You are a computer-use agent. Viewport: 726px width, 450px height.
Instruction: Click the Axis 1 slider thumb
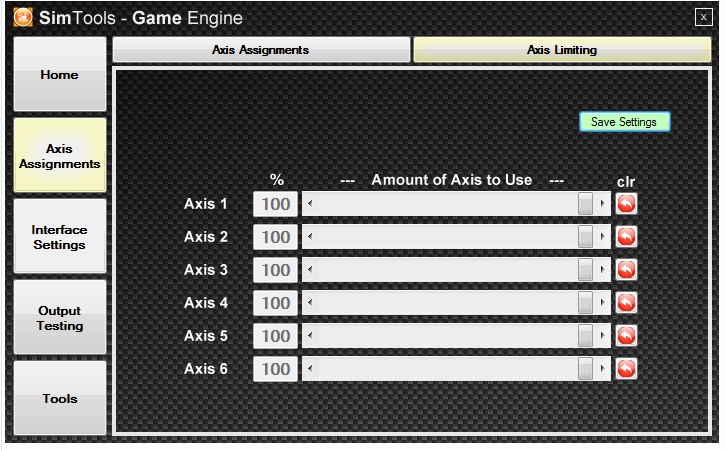pyautogui.click(x=585, y=204)
